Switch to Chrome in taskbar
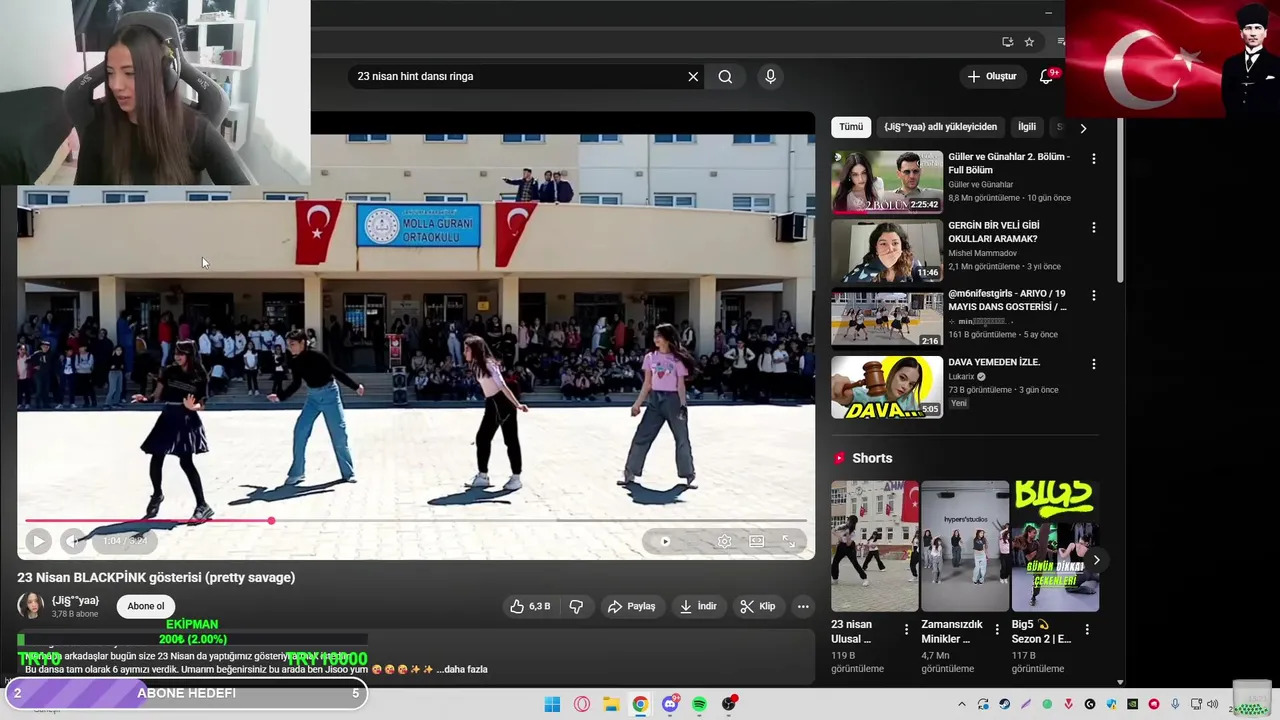 tap(640, 704)
